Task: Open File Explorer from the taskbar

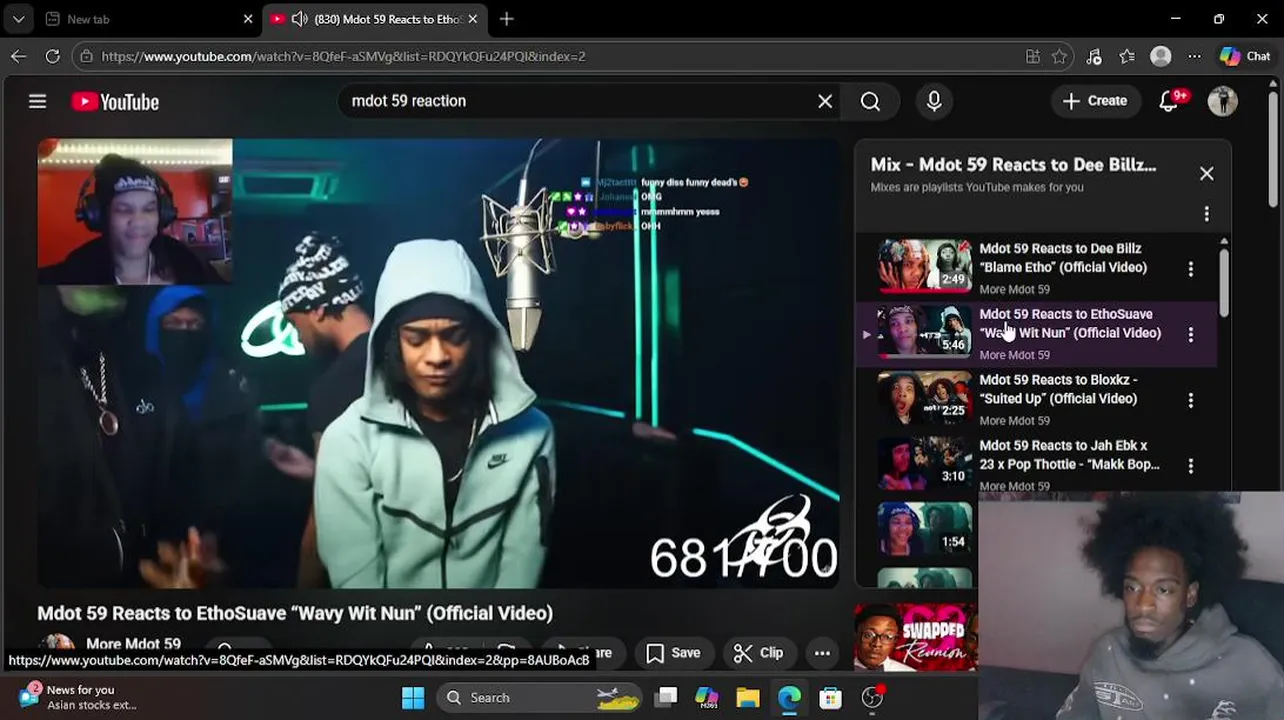Action: click(x=748, y=697)
